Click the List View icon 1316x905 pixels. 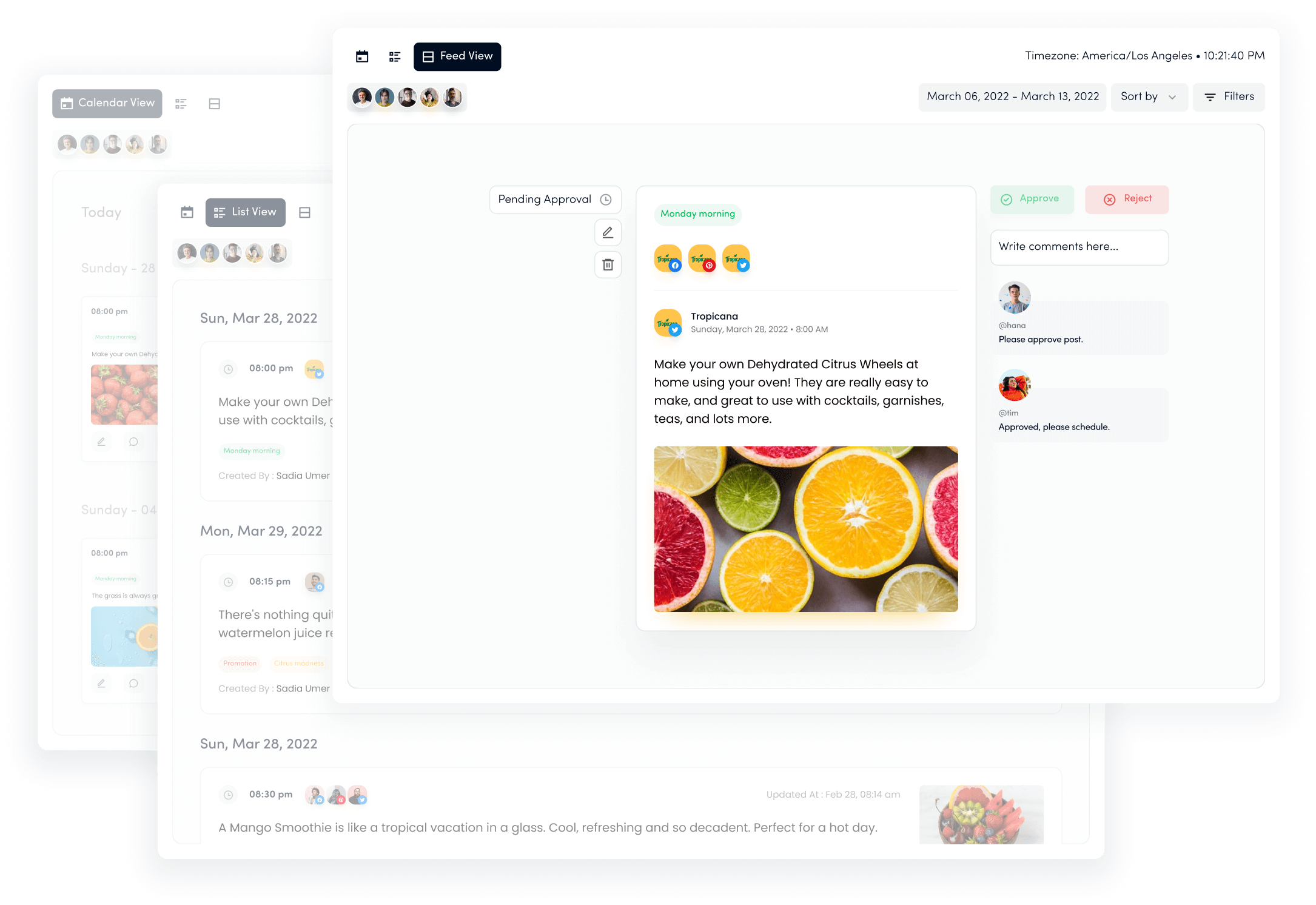pyautogui.click(x=244, y=211)
